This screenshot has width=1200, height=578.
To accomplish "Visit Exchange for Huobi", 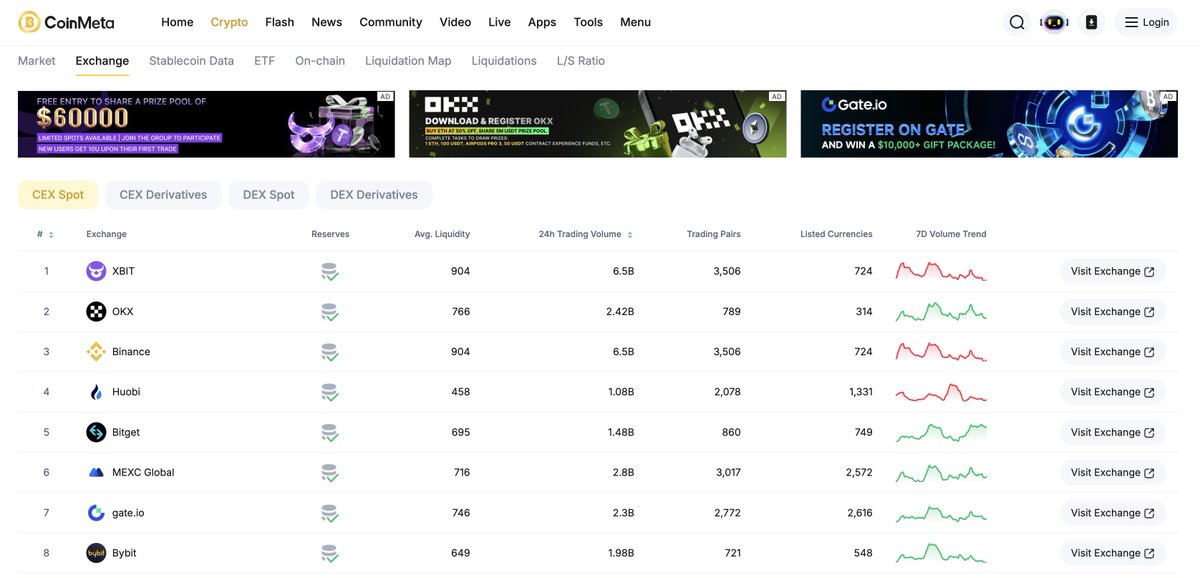I will (x=1113, y=392).
